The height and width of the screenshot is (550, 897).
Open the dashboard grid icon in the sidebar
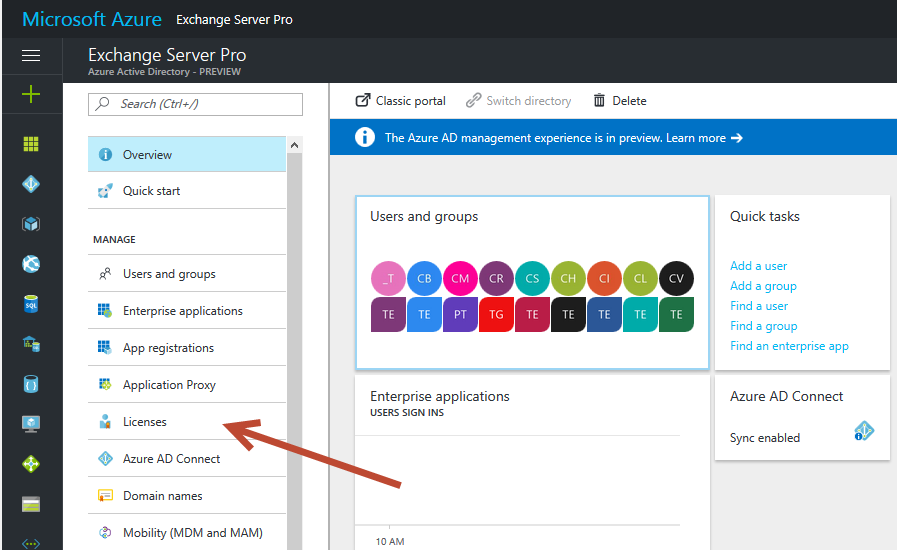click(31, 144)
